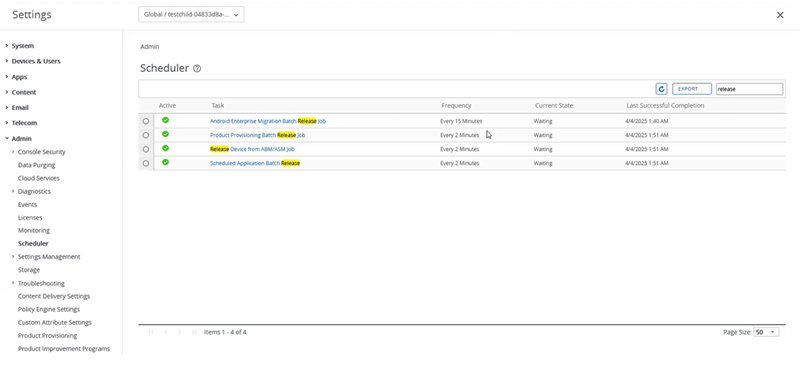Sort by Active column header
Screen dimensions: 800x369
coord(167,106)
